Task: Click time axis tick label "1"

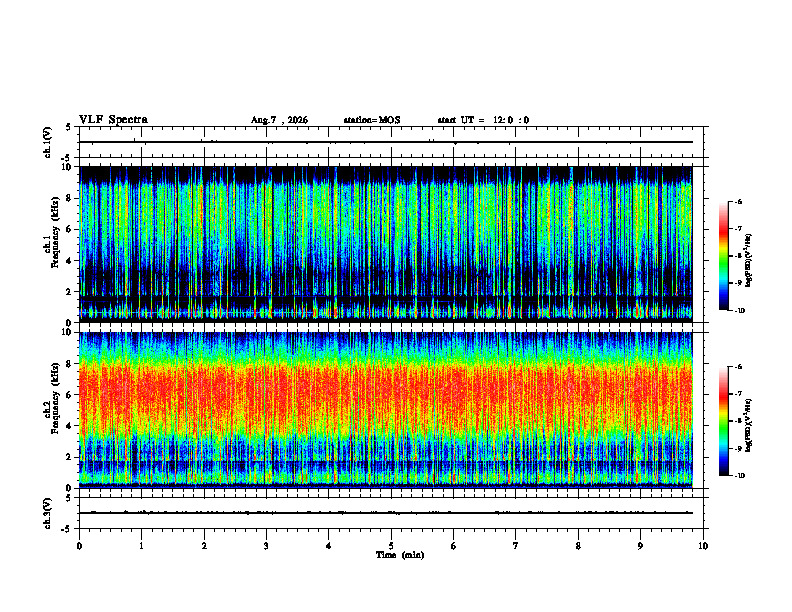Action: pos(141,546)
